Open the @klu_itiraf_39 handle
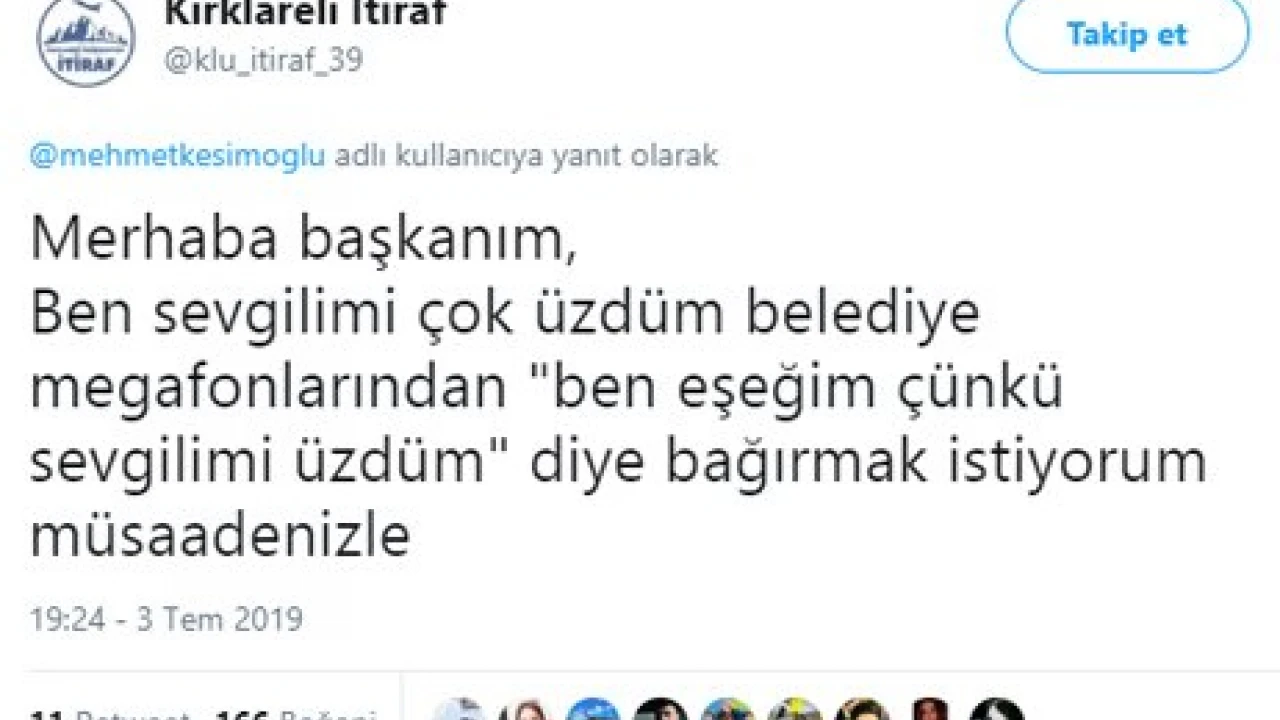1280x720 pixels. 262,60
